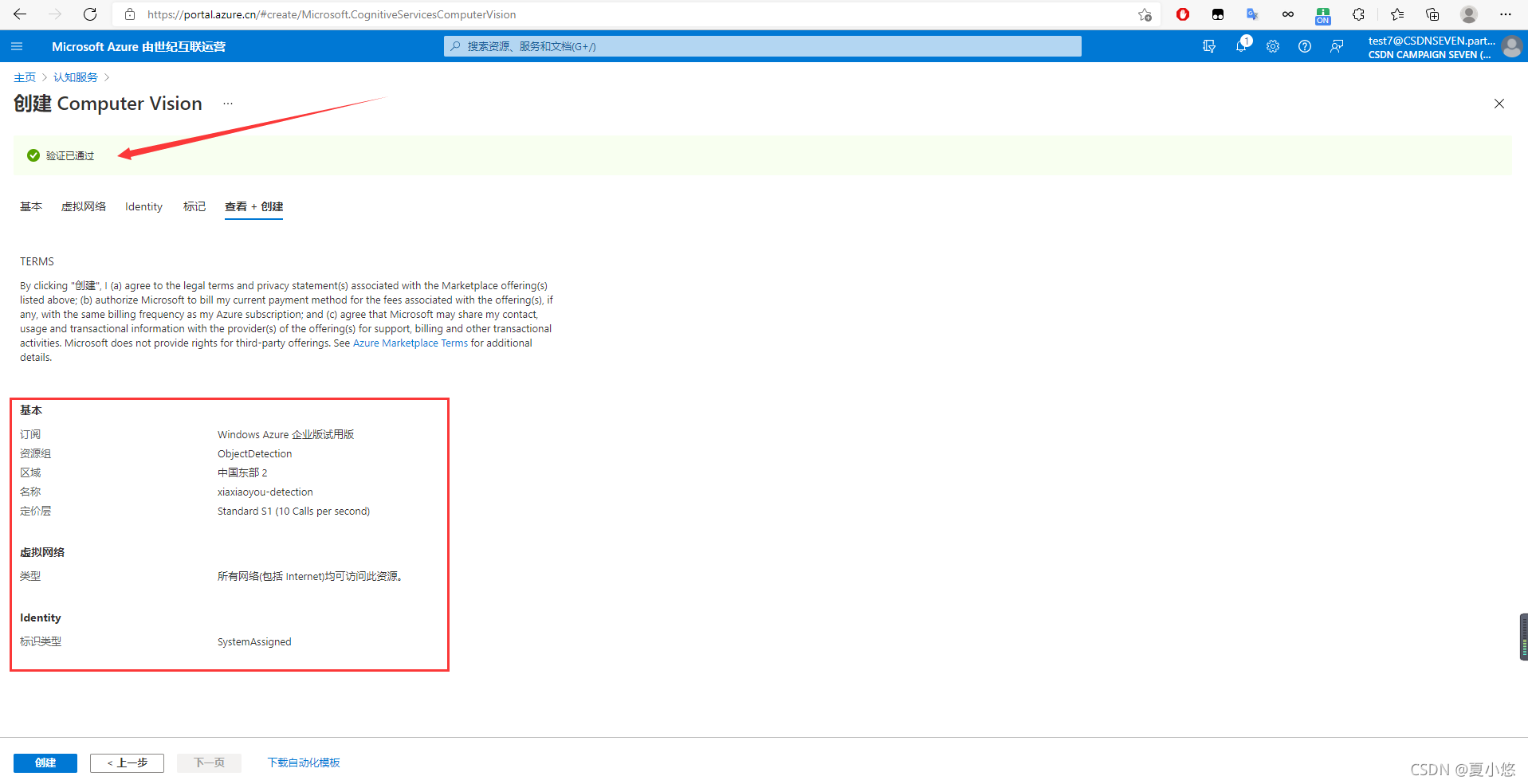
Task: Go to 认知服务 breadcrumb
Action: point(76,77)
